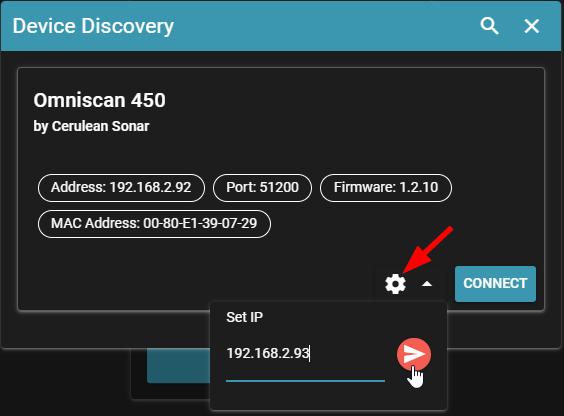564x416 pixels.
Task: Select the MAC Address chip
Action: pos(154,224)
